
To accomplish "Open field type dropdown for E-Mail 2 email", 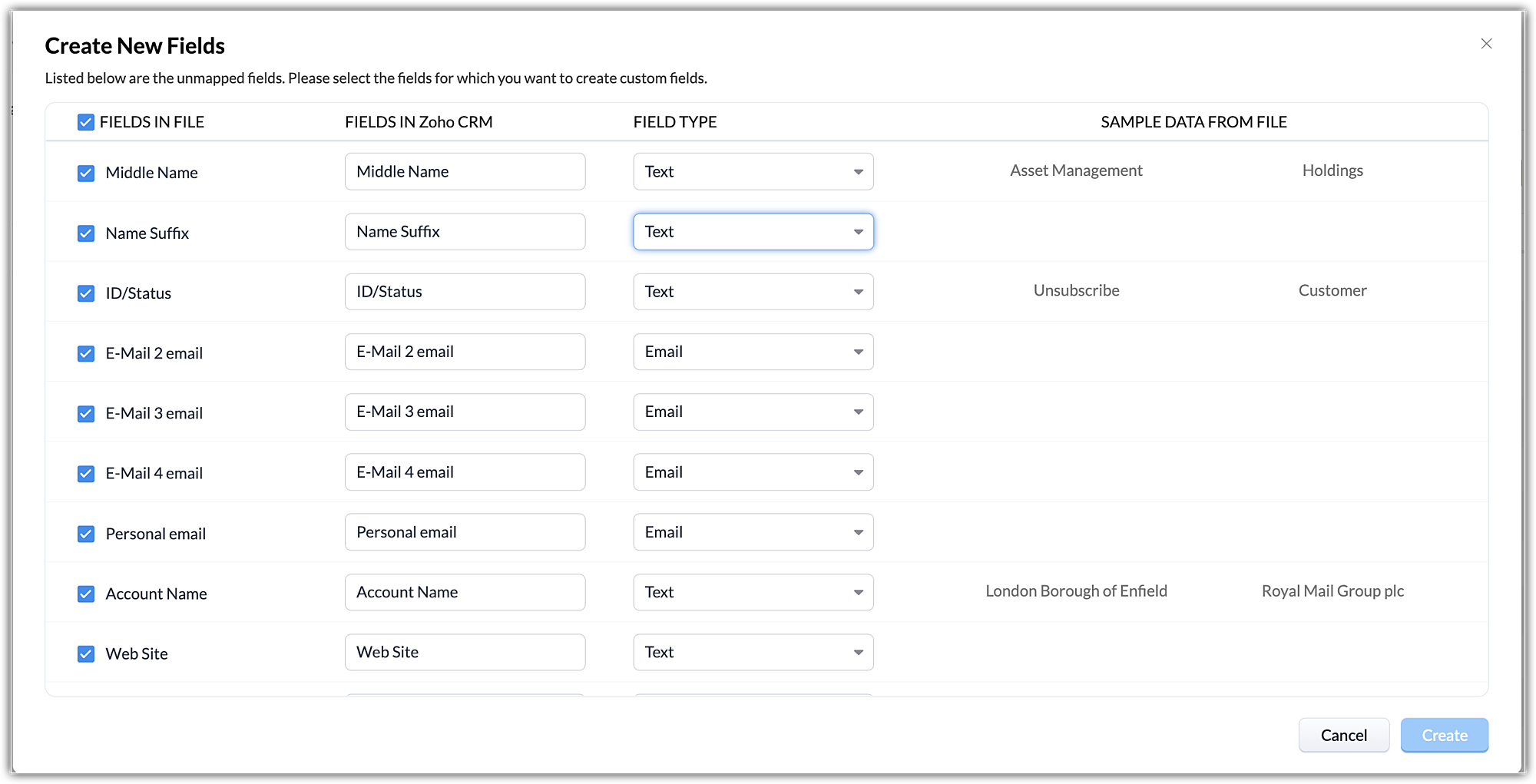I will [753, 352].
